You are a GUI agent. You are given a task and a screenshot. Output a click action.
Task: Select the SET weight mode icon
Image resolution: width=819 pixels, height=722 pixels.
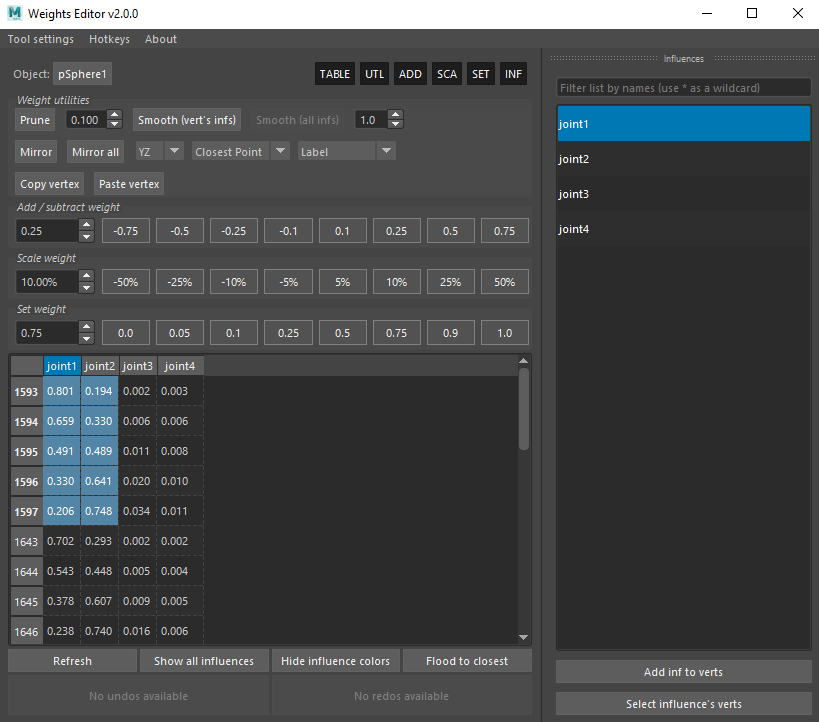(x=480, y=73)
